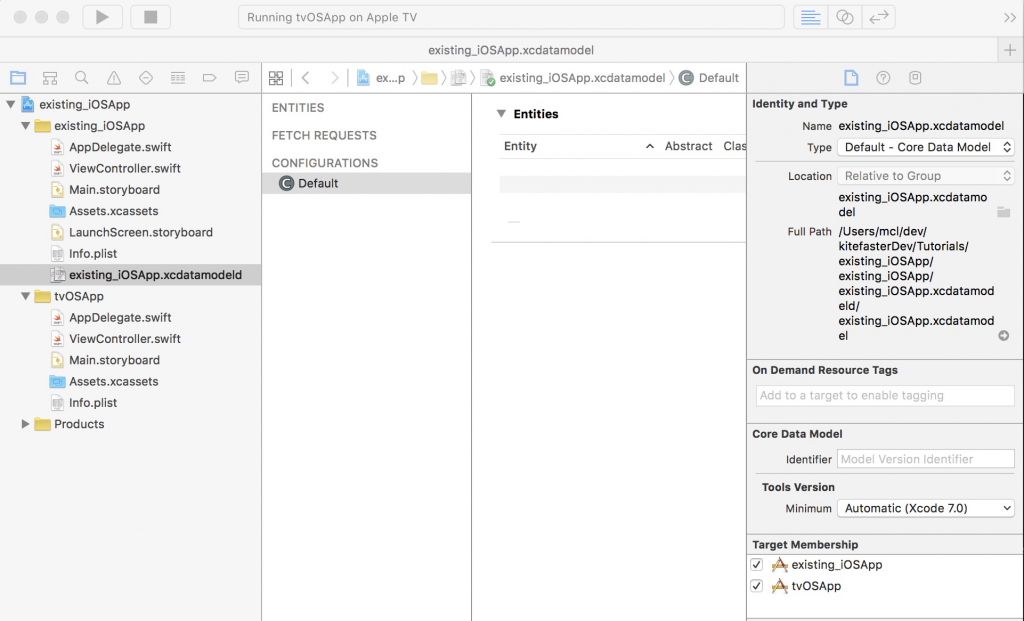Toggle tvOSApp target membership checkbox

coord(756,586)
